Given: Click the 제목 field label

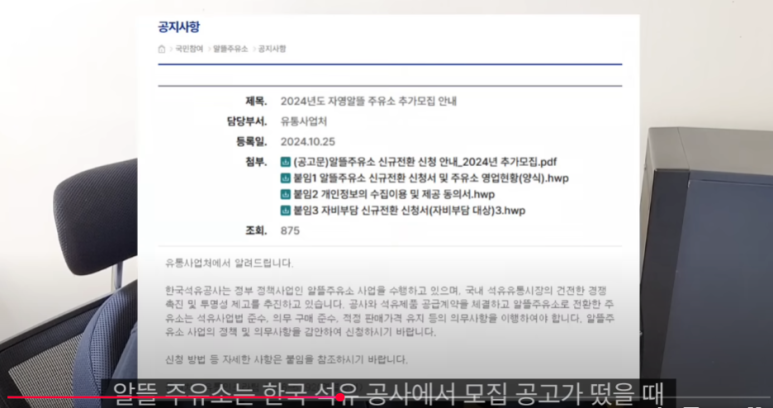Looking at the screenshot, I should pos(256,101).
